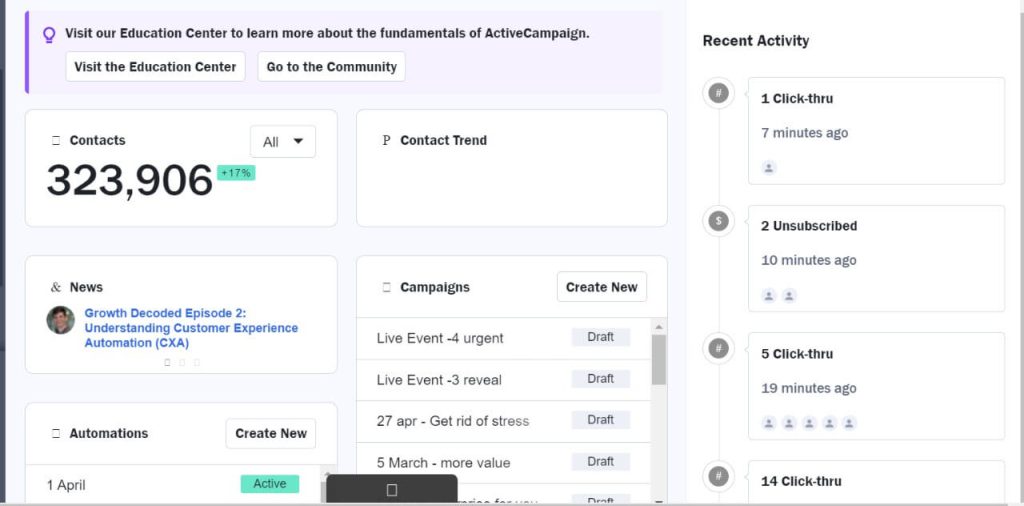Click the 7 minutes ago timestamp
Screen dimensions: 1024x506
coord(805,133)
